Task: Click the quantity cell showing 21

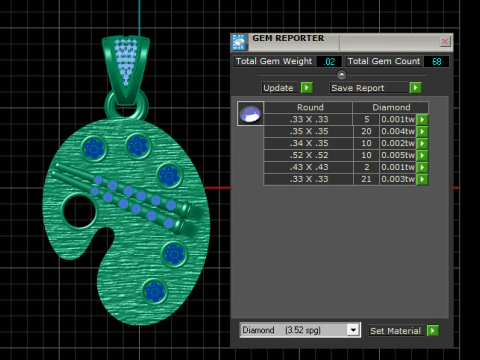Action: point(366,179)
